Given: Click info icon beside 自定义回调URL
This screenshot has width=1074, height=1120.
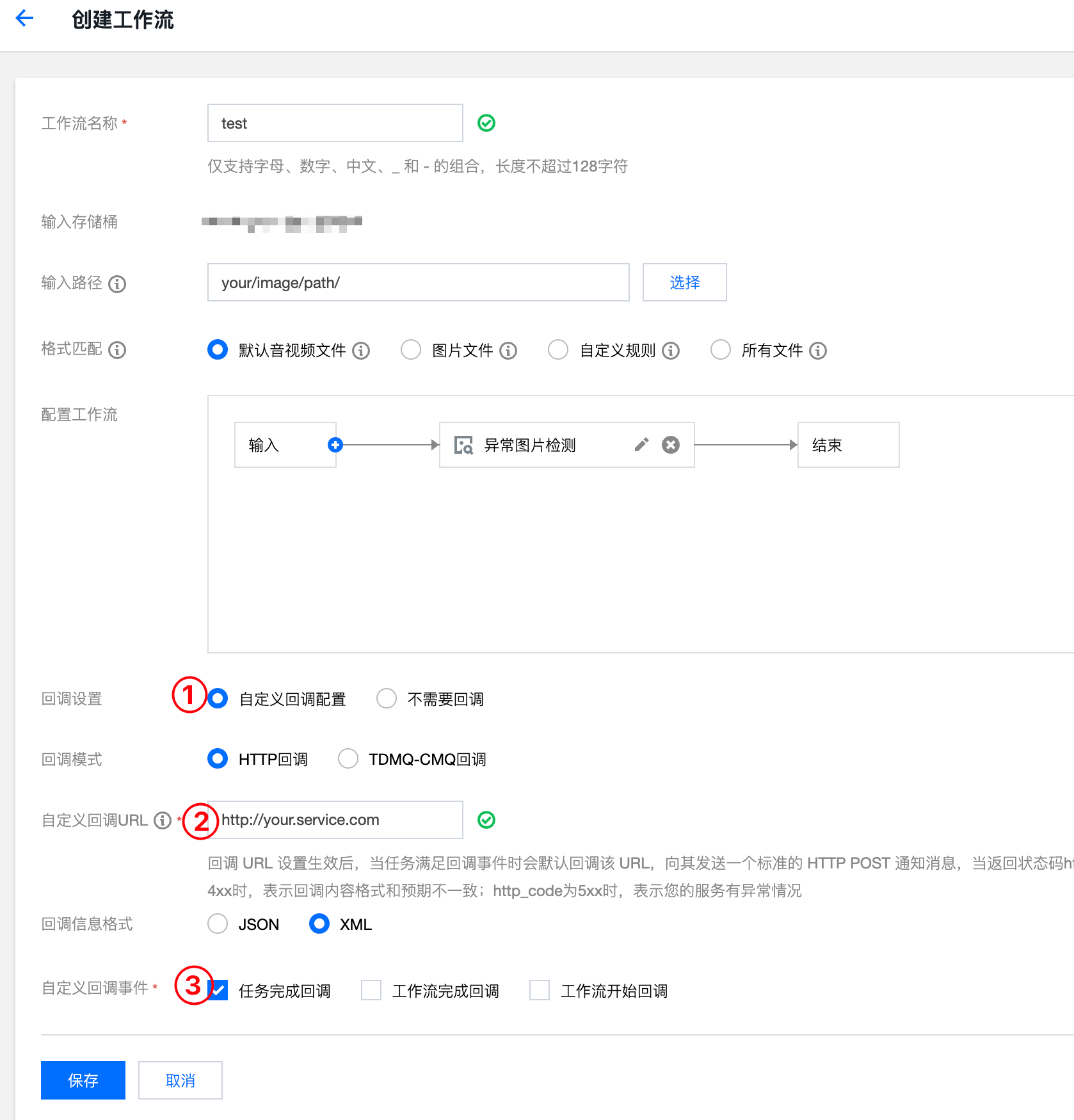Looking at the screenshot, I should tap(163, 820).
